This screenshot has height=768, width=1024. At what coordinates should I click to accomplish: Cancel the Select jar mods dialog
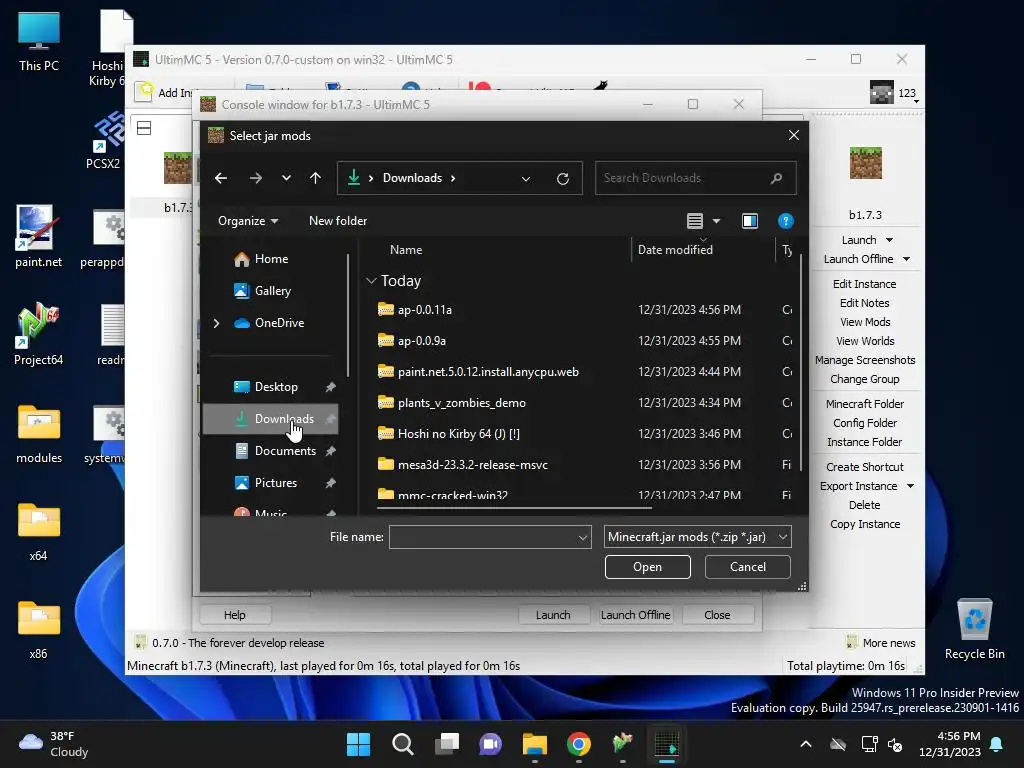pyautogui.click(x=748, y=567)
